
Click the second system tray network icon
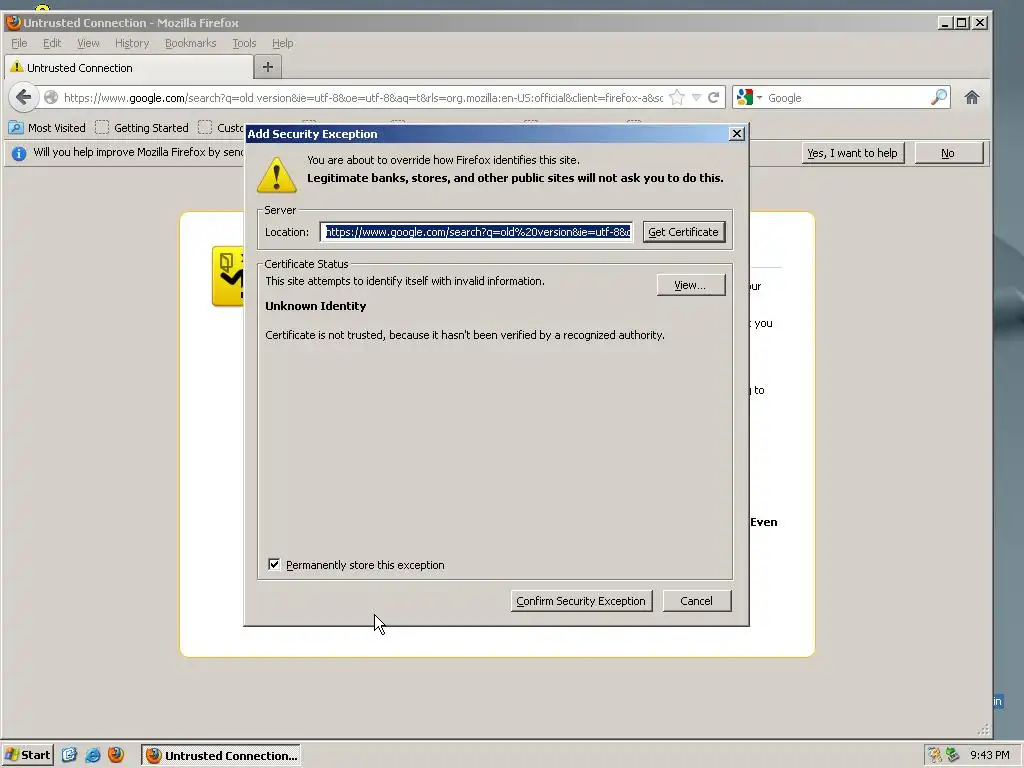[953, 755]
